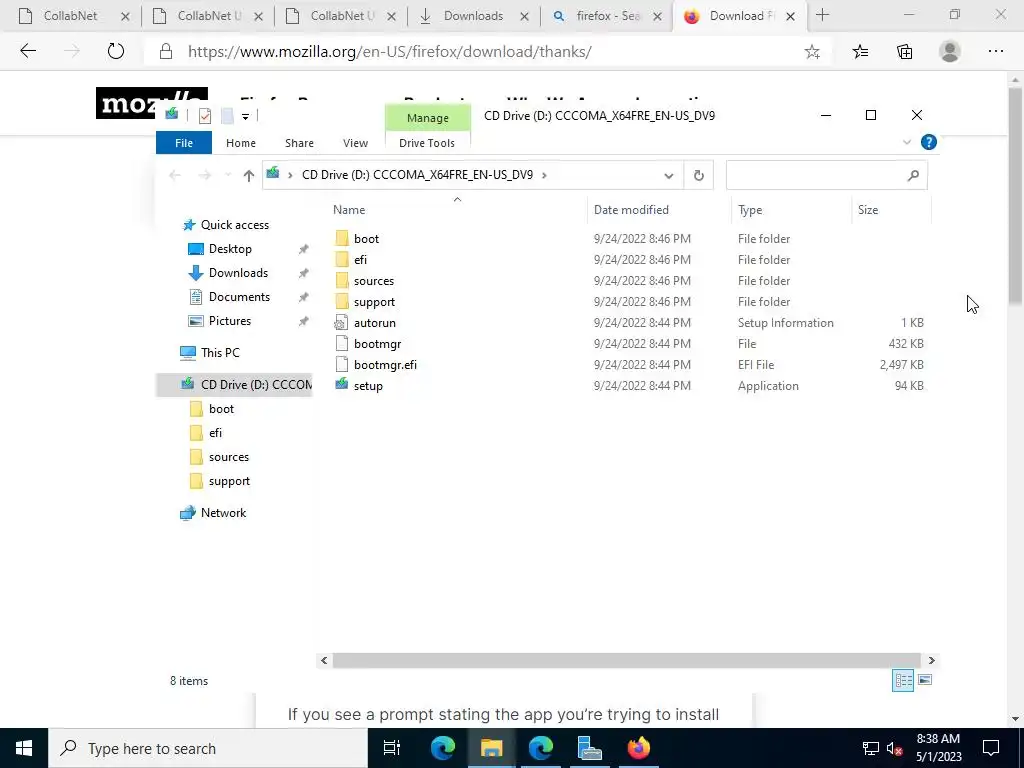
Task: Select Network in navigation pane
Action: point(223,513)
